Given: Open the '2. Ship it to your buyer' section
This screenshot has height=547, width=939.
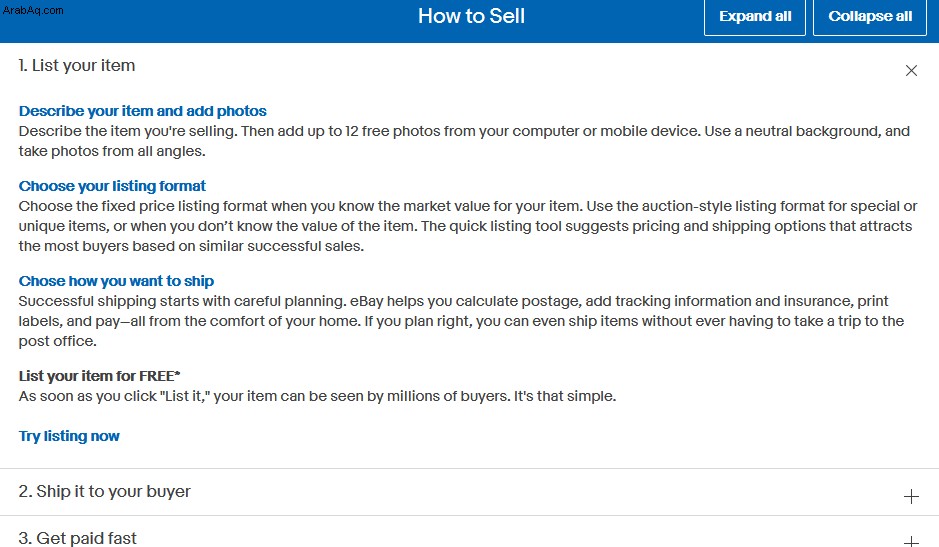Looking at the screenshot, I should (470, 492).
